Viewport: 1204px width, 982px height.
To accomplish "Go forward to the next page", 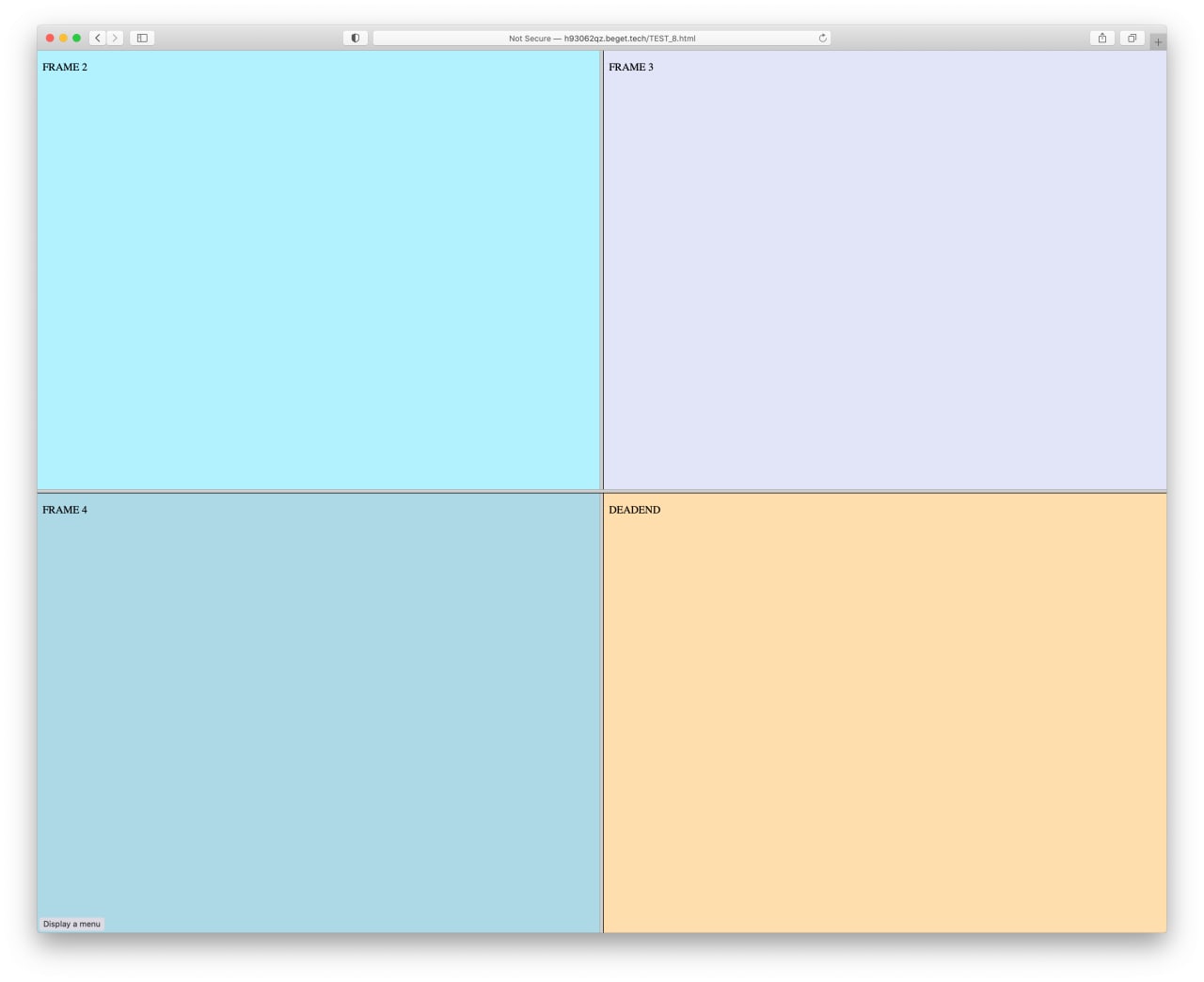I will 115,38.
